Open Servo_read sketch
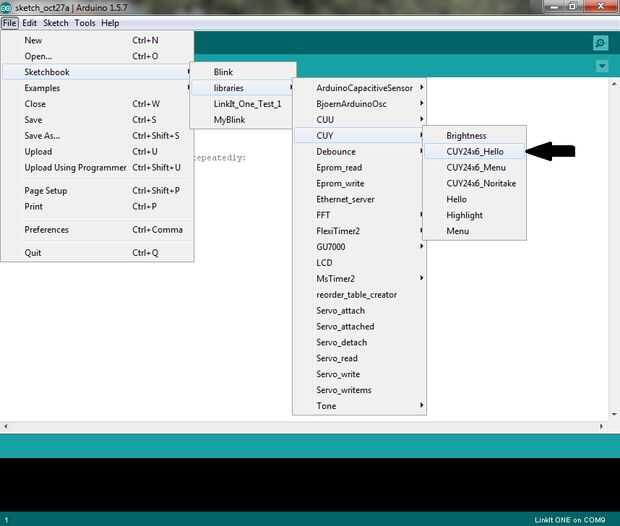 coord(359,358)
